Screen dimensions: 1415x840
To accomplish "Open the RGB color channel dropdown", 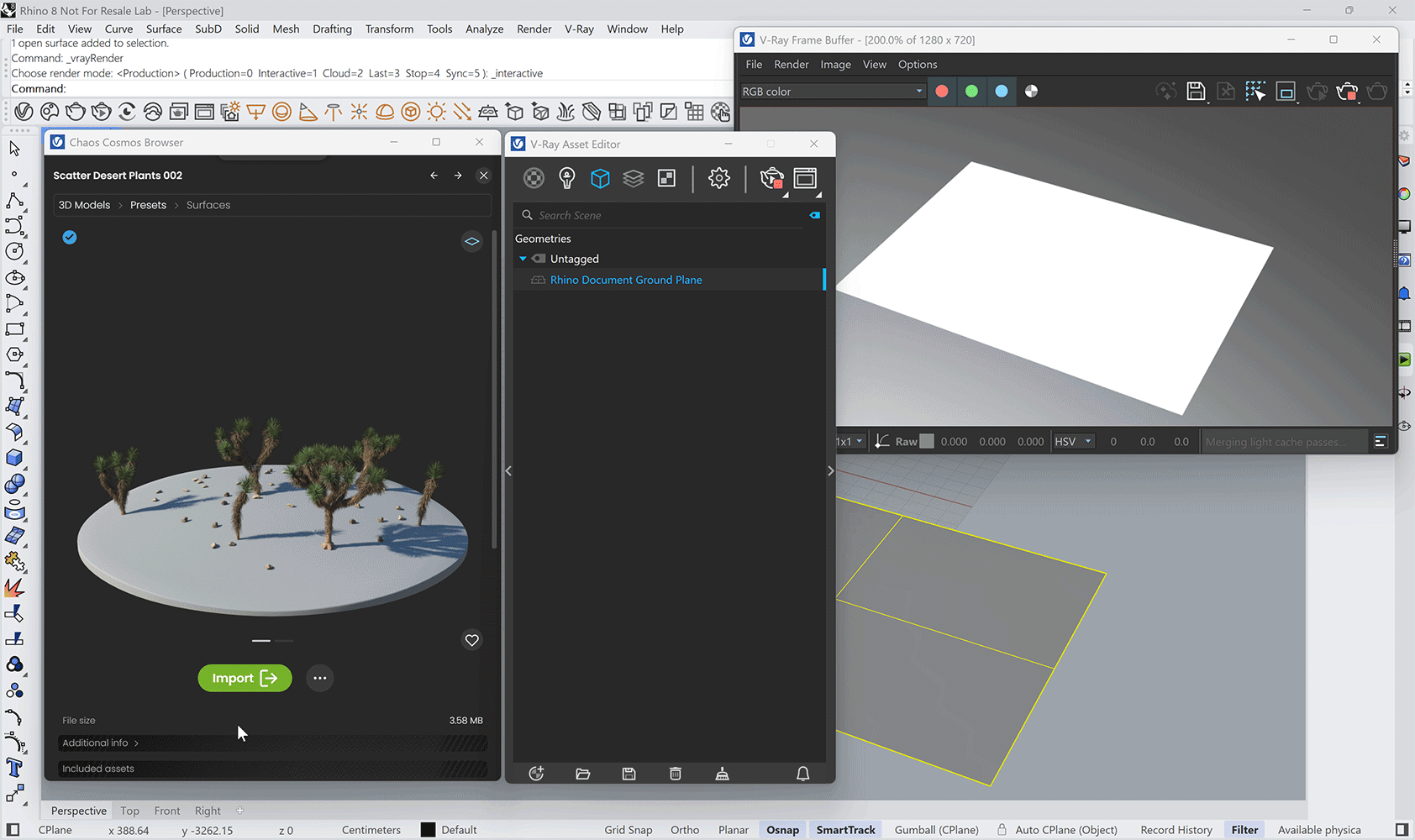I will (x=832, y=92).
